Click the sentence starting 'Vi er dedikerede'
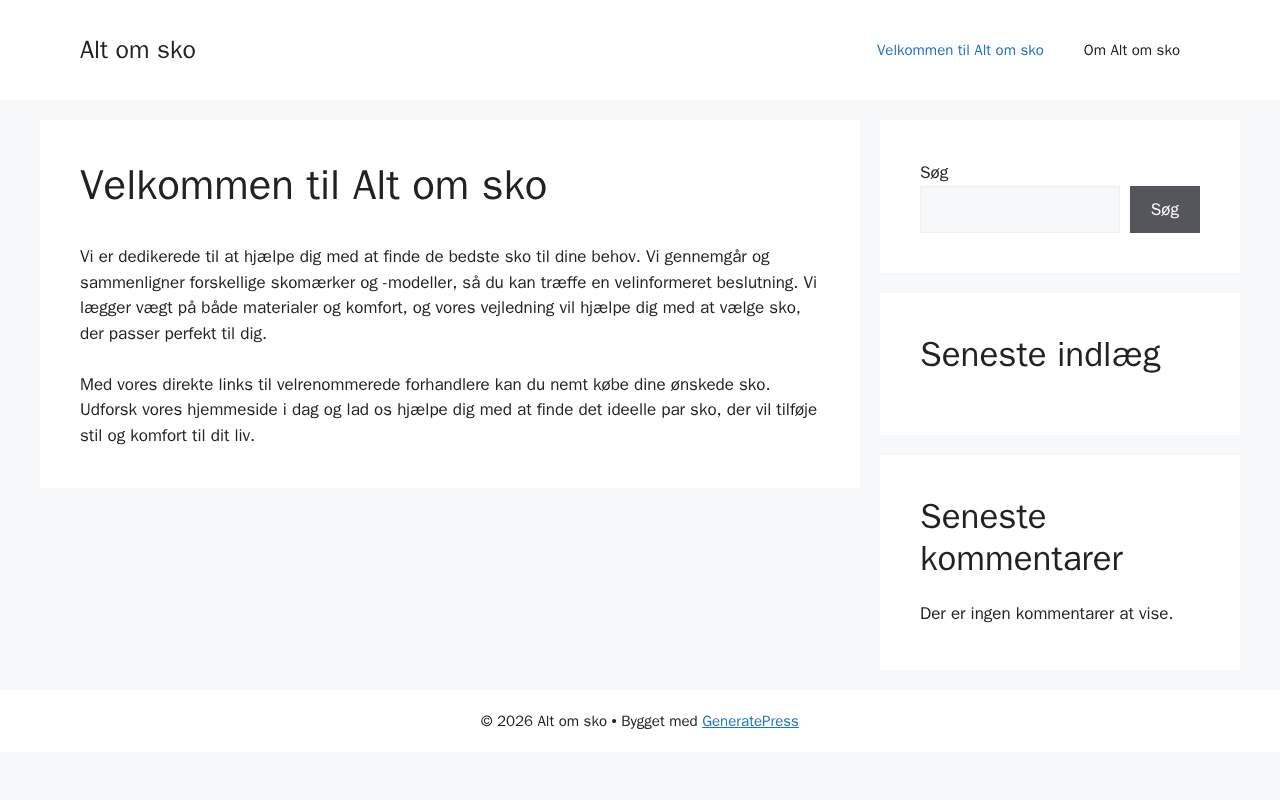 (360, 257)
